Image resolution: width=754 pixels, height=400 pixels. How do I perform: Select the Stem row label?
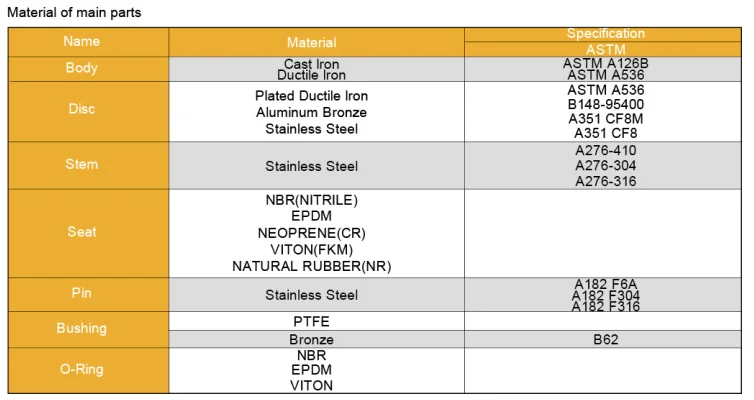pos(82,164)
